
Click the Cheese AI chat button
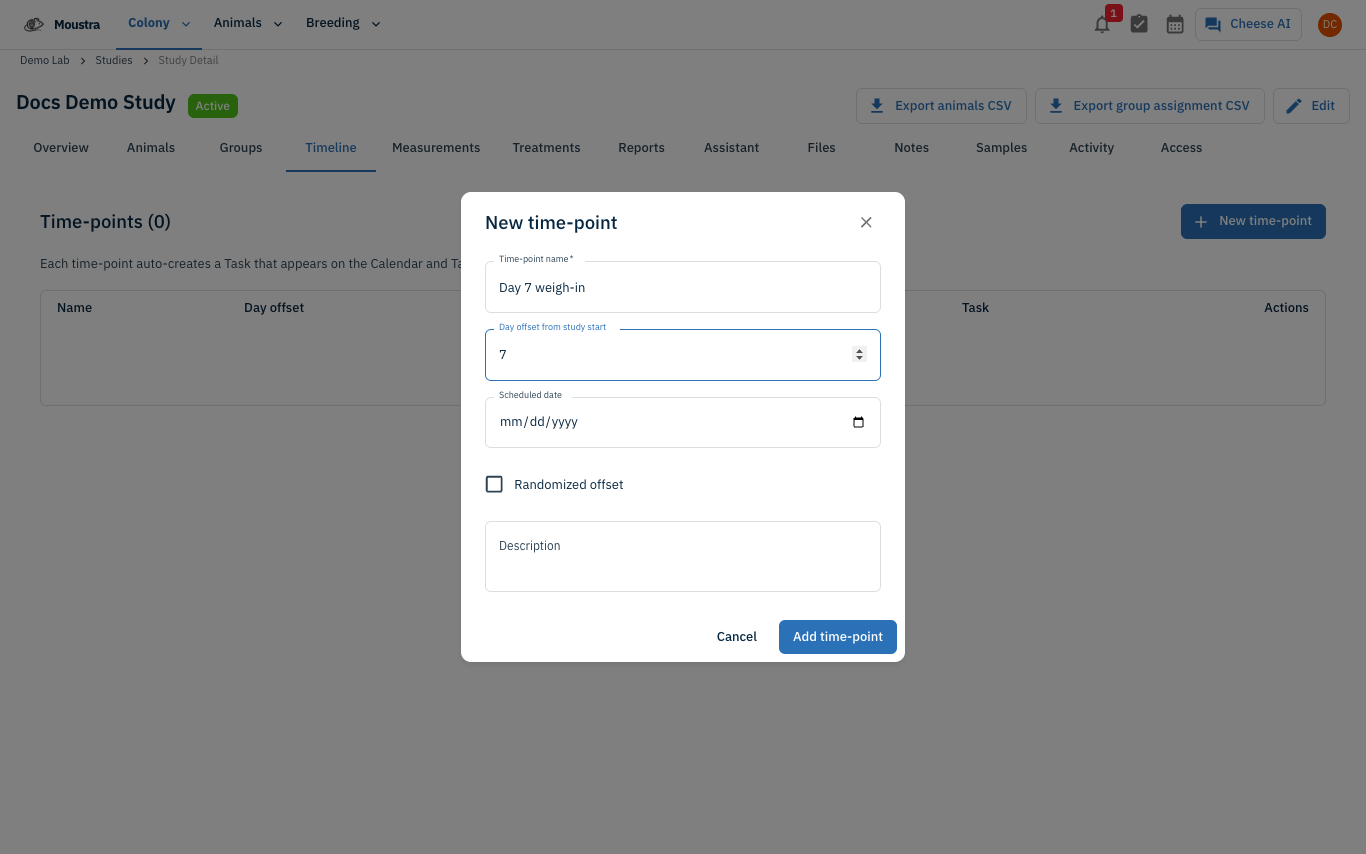click(1248, 24)
